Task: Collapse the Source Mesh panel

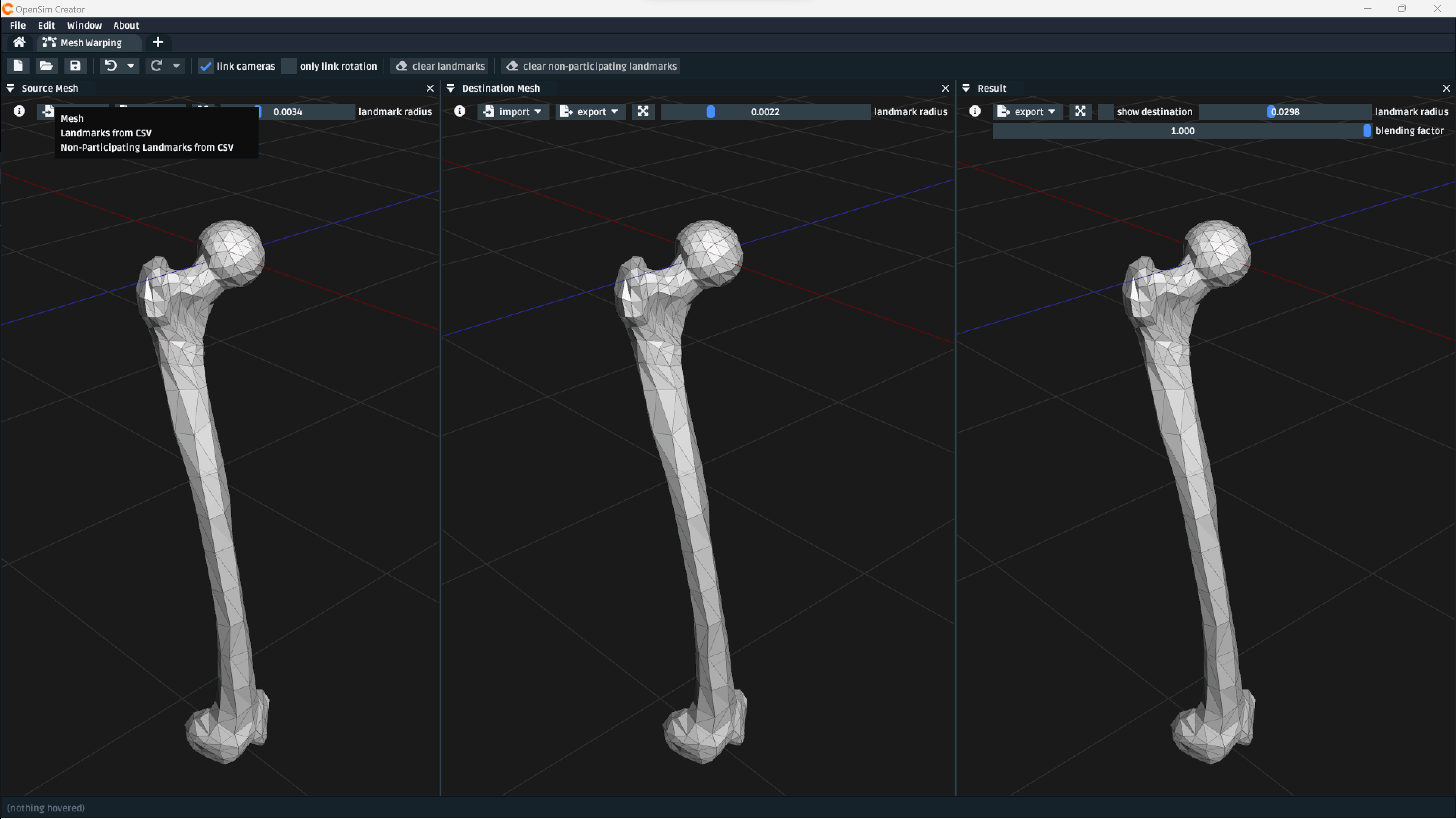Action: 10,88
